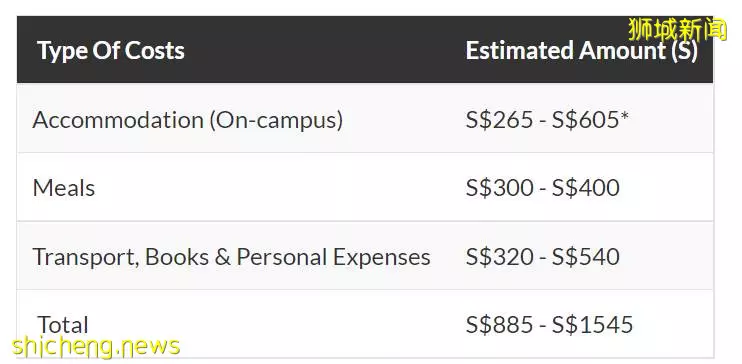Click the "Estimated Amount (S)" column header

click(582, 51)
